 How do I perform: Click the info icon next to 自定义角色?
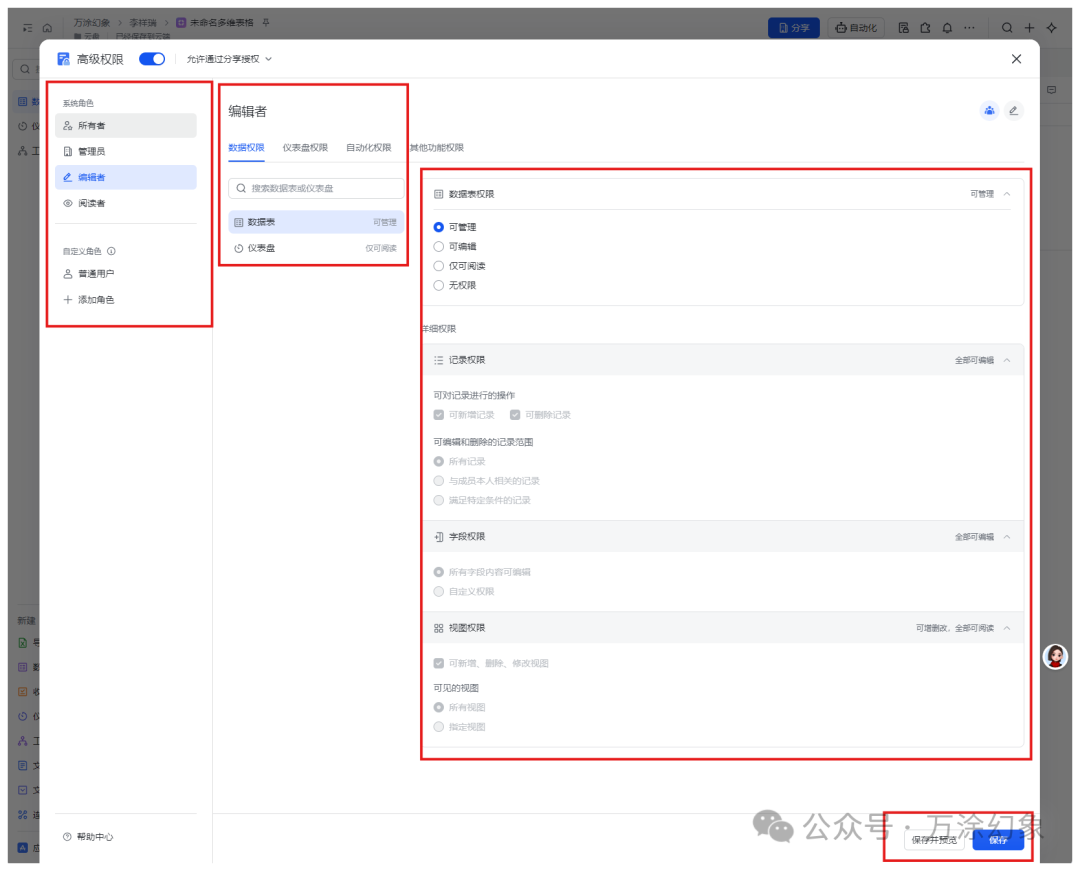(111, 252)
